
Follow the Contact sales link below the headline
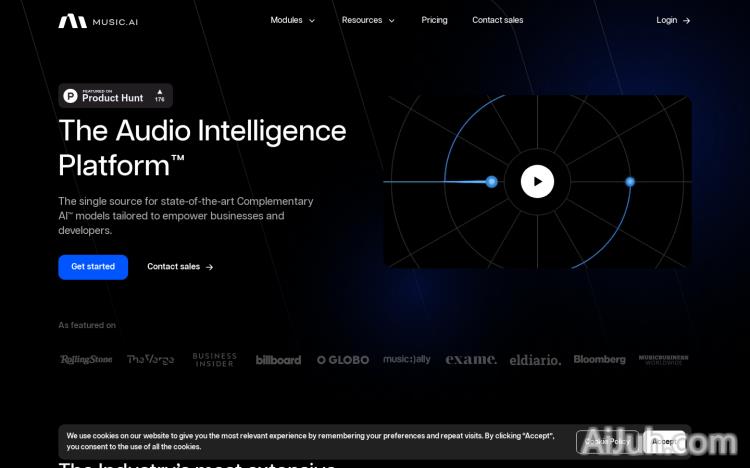180,267
